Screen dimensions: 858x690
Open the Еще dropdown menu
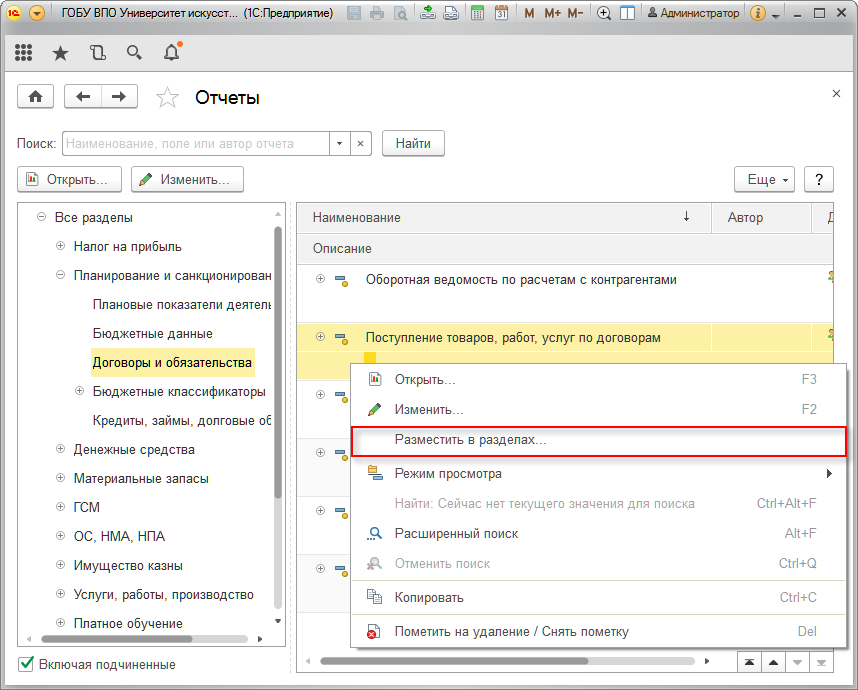(764, 179)
